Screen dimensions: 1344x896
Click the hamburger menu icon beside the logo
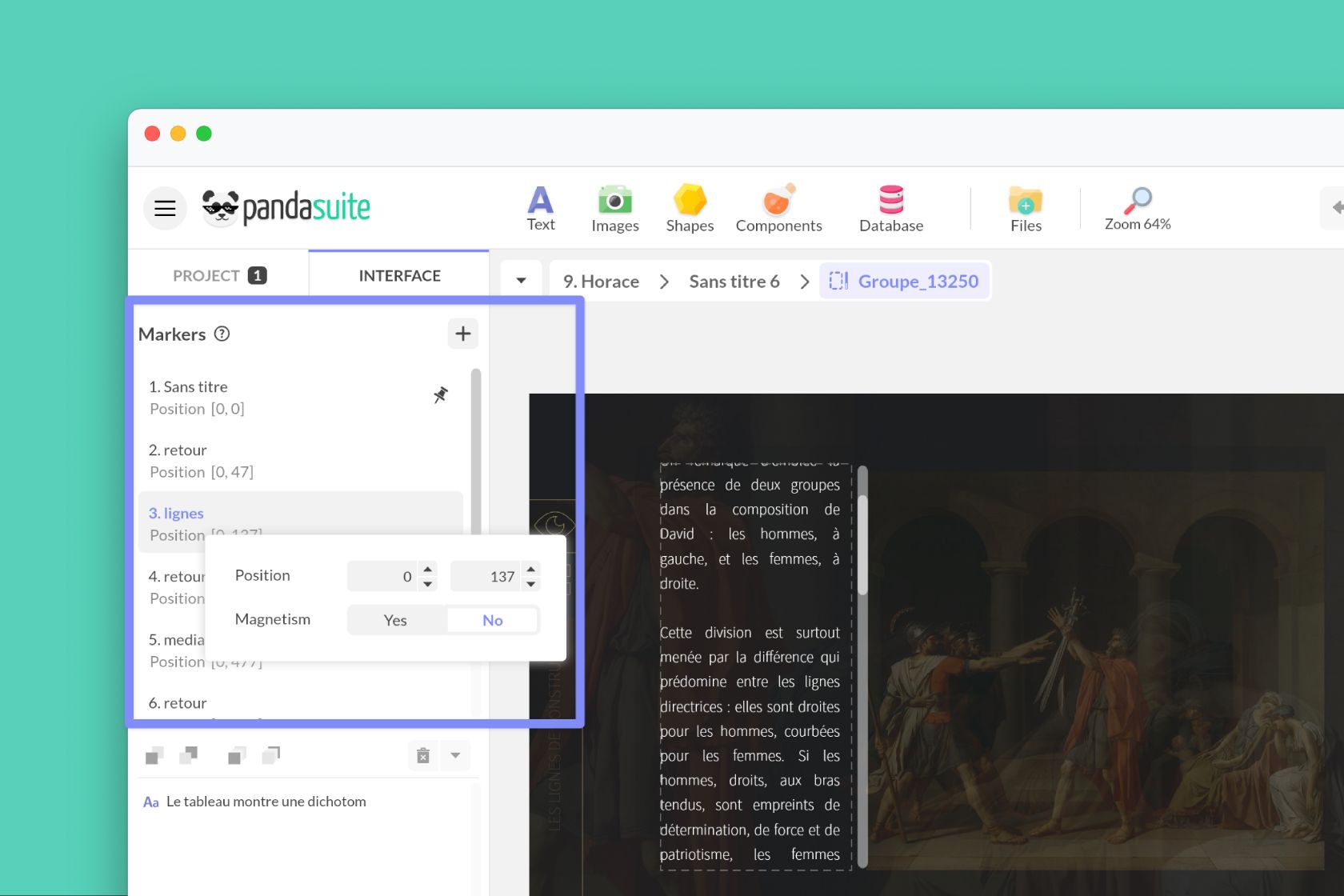point(164,208)
